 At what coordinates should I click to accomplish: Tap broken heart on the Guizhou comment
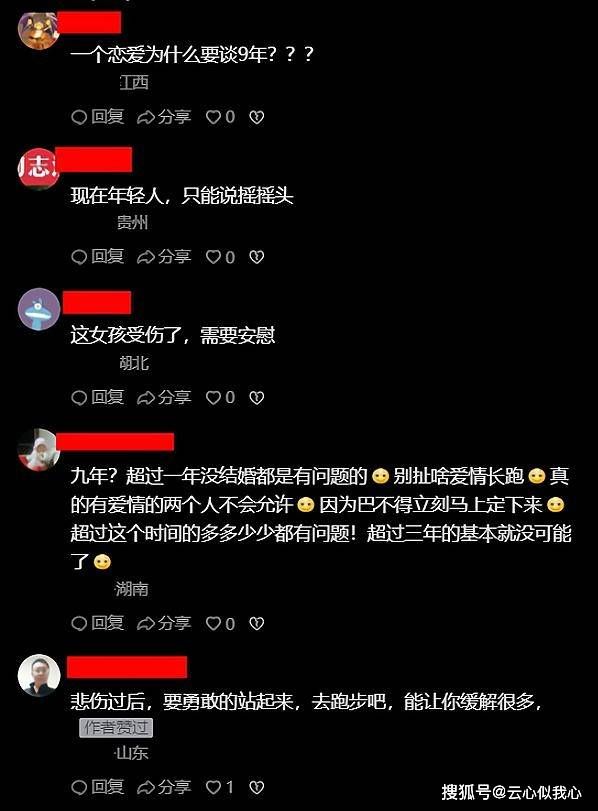pos(257,257)
